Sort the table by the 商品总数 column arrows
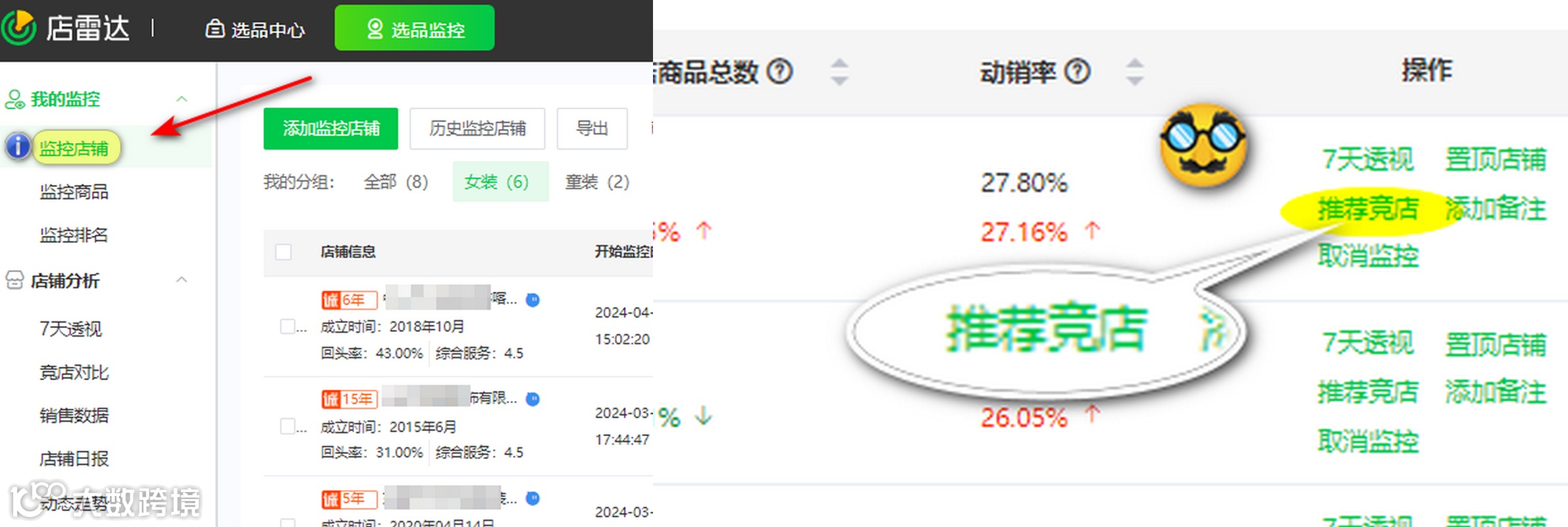Viewport: 1568px width, 527px height. 839,72
